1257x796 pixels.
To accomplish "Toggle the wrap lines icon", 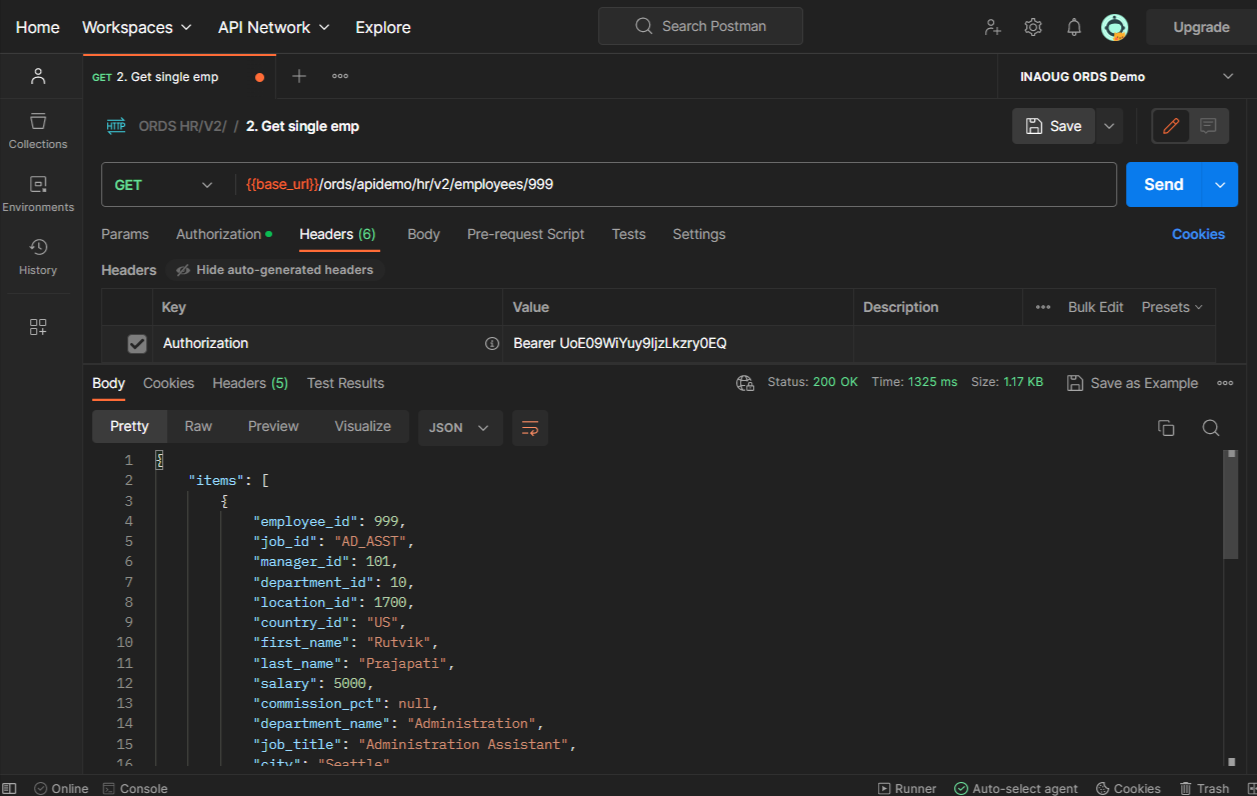I will (x=530, y=427).
